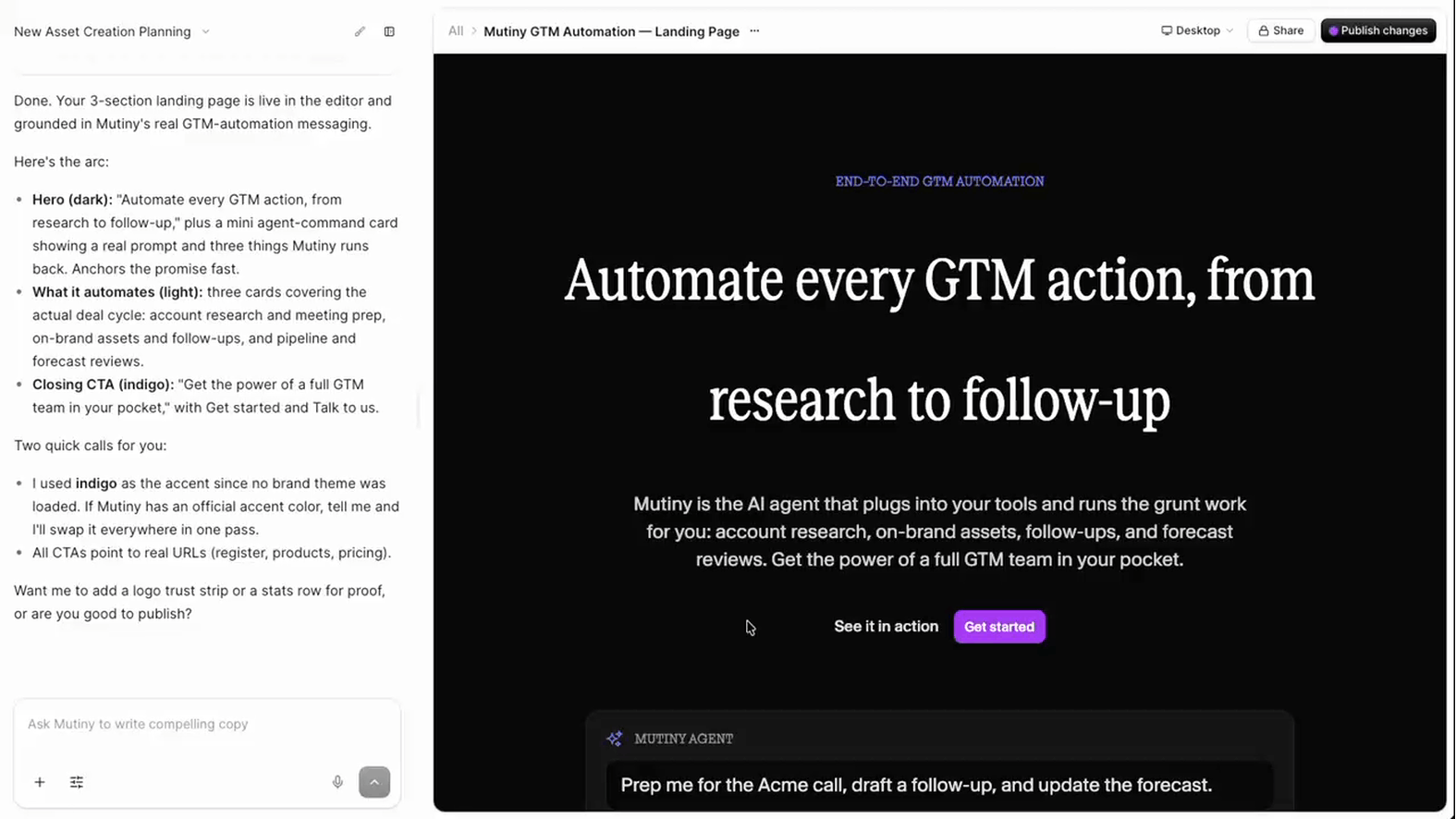Select the hero headline 'Automate every GTM action'
The height and width of the screenshot is (819, 1456).
[939, 339]
